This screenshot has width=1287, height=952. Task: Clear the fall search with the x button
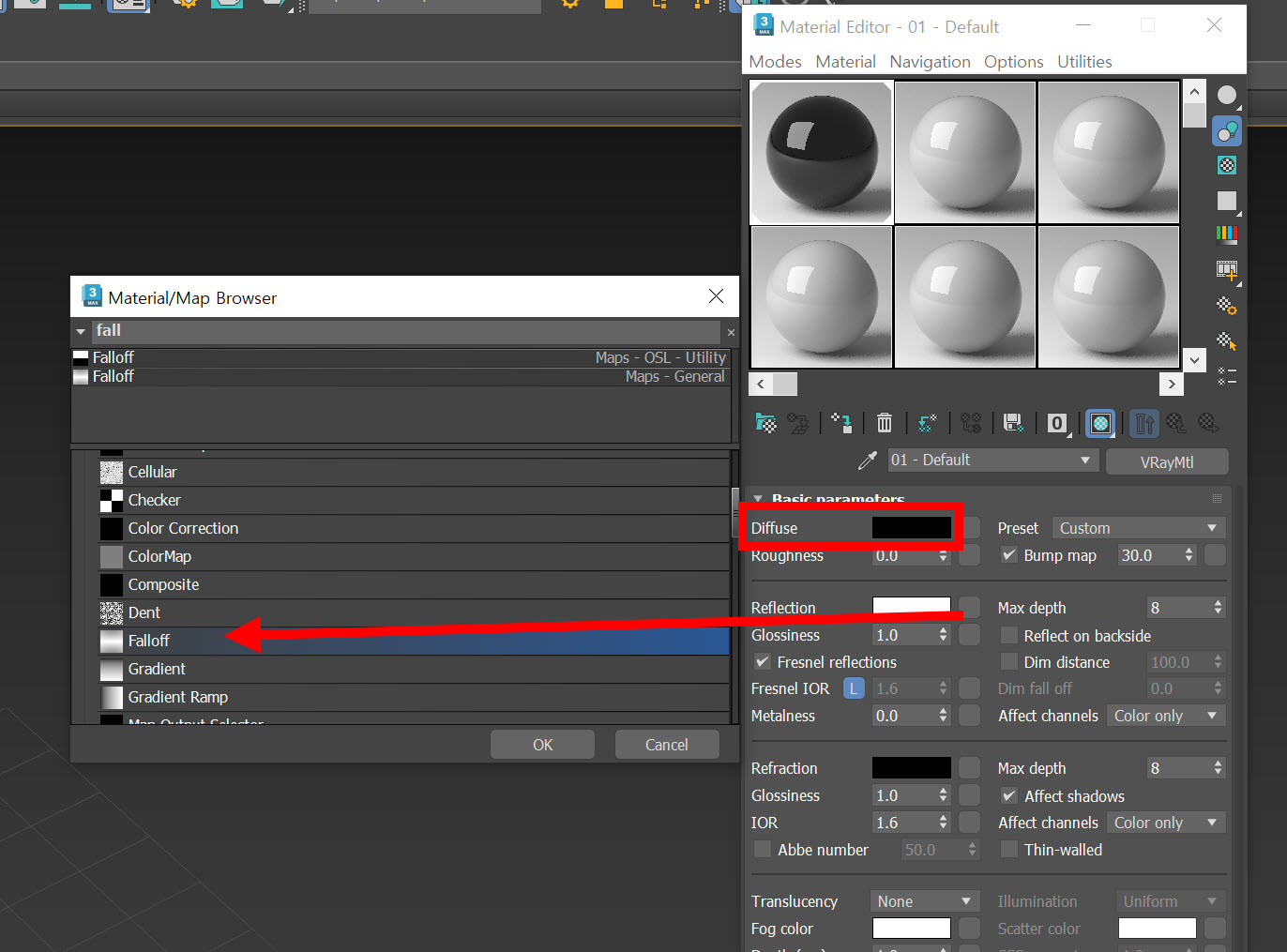coord(731,332)
